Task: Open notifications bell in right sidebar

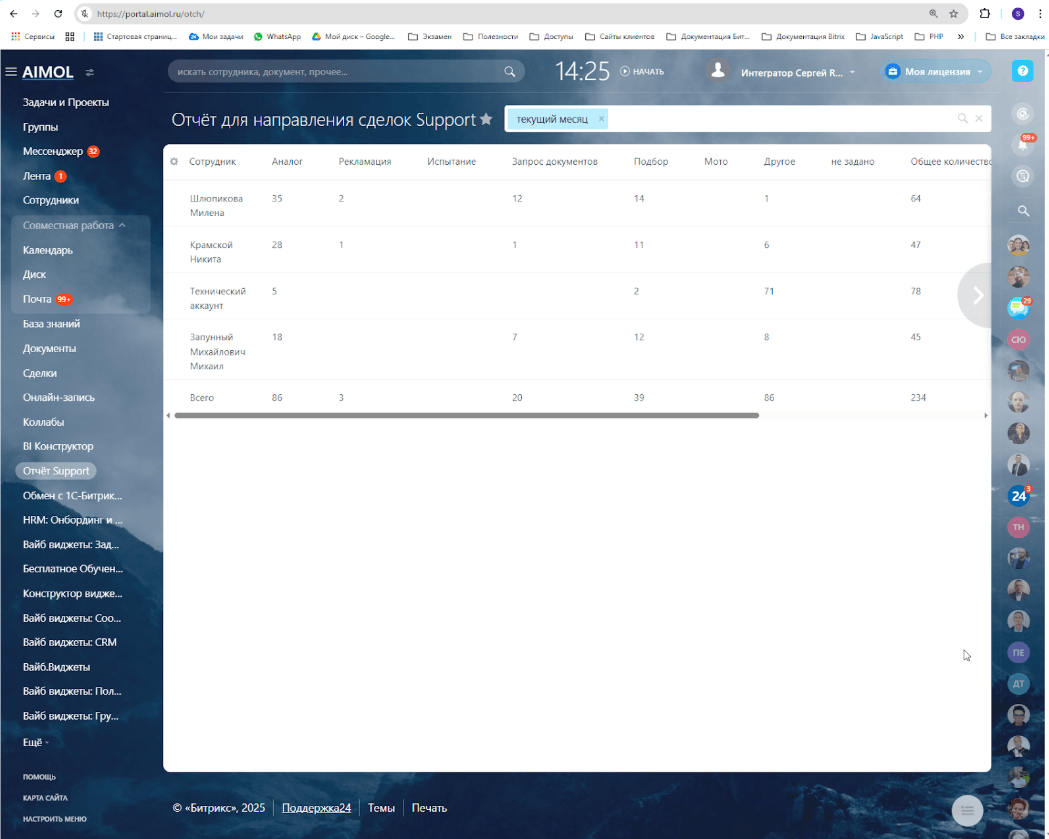Action: pos(1022,144)
